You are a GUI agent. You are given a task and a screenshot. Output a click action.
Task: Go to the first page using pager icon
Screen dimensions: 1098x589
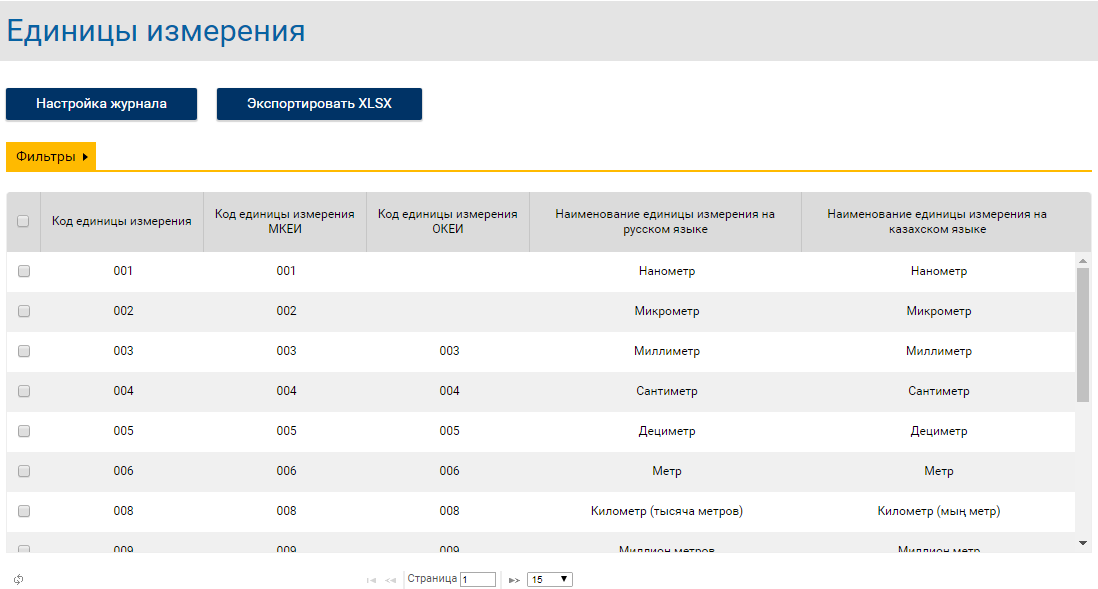coord(371,580)
